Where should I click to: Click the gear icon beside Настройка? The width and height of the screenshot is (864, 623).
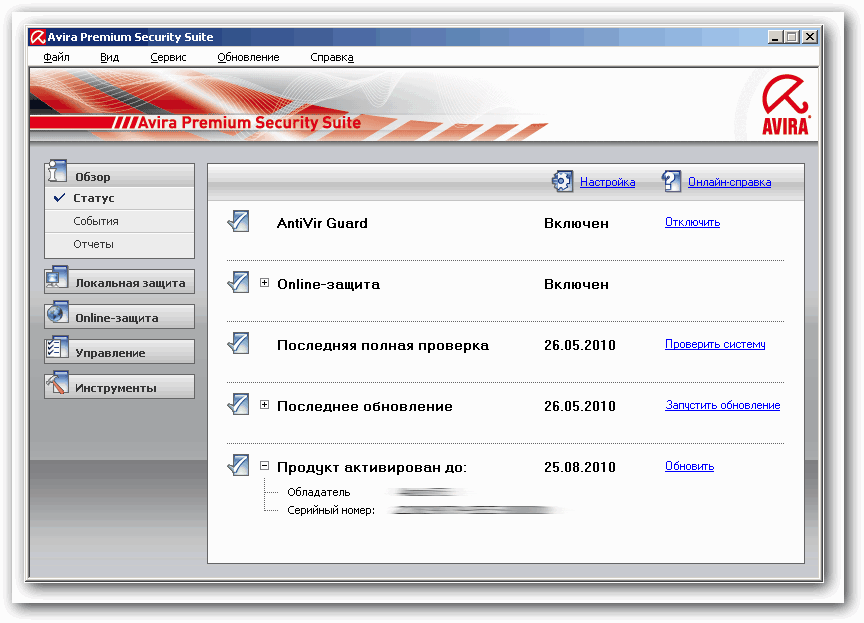(562, 181)
